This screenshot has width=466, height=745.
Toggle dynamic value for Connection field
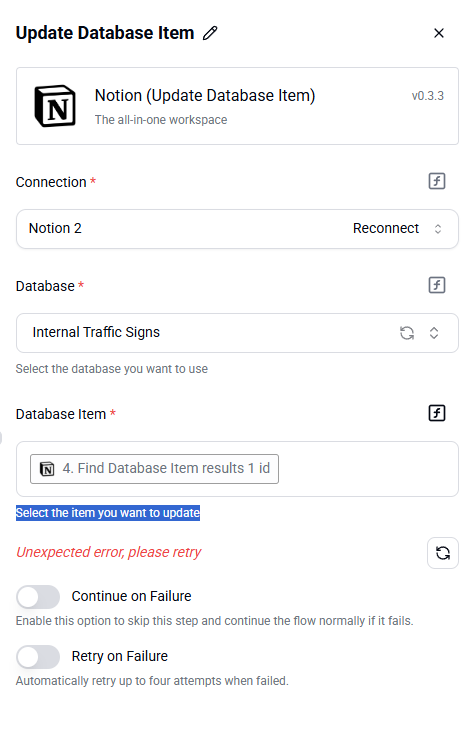point(437,181)
